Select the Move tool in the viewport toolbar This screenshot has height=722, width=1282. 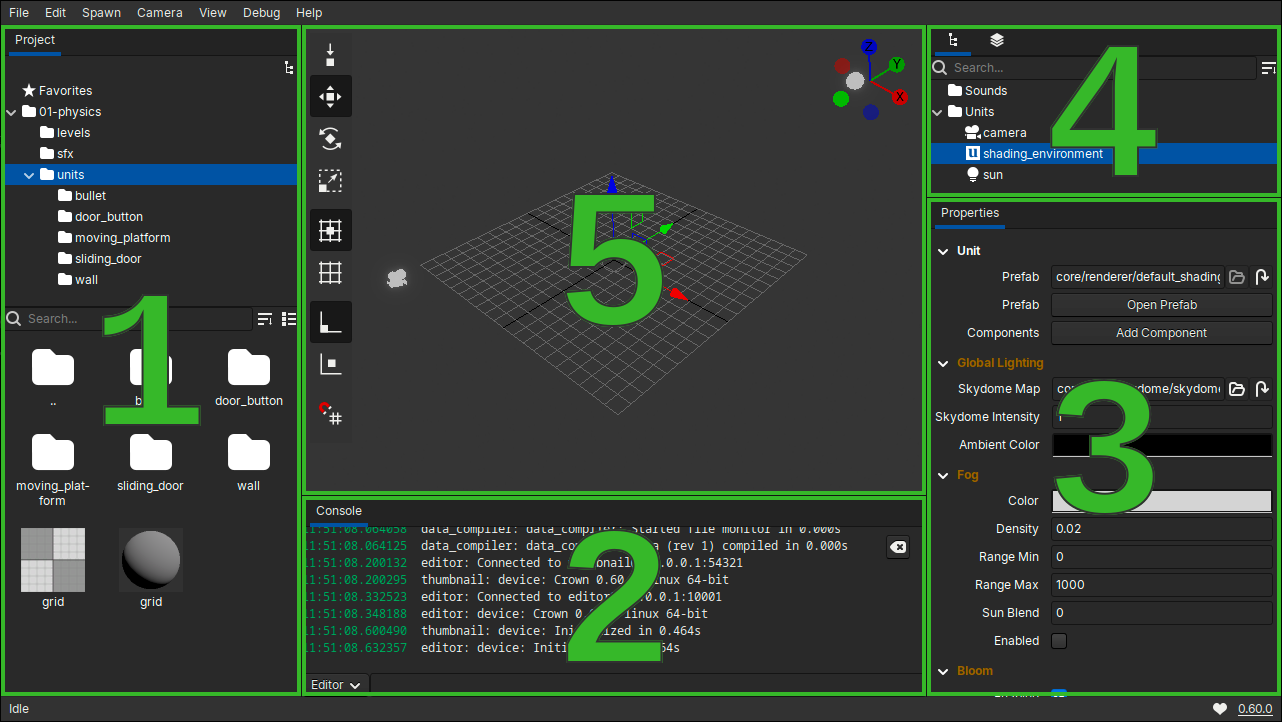[x=330, y=96]
